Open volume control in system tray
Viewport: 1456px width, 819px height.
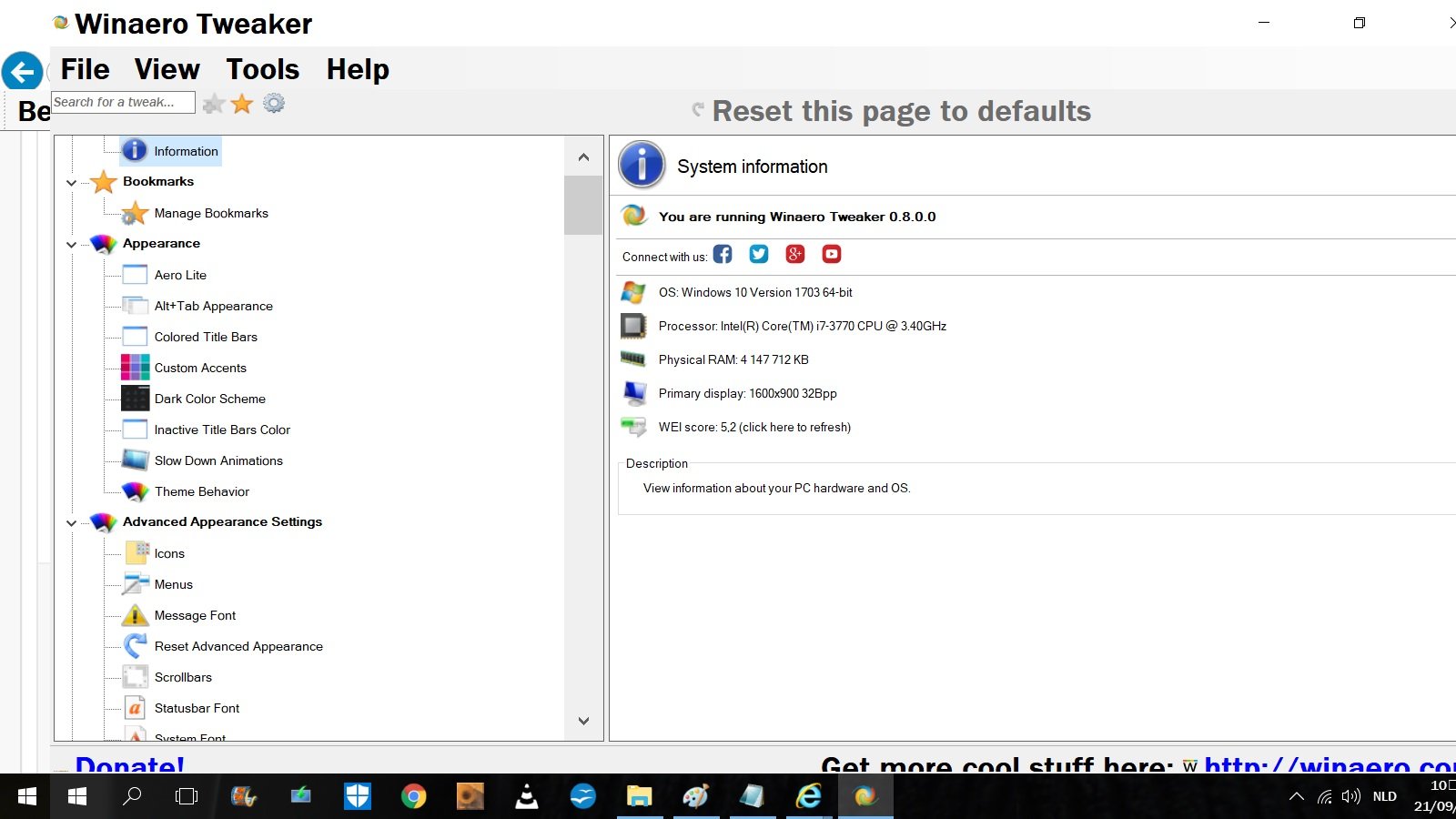coord(1351,796)
